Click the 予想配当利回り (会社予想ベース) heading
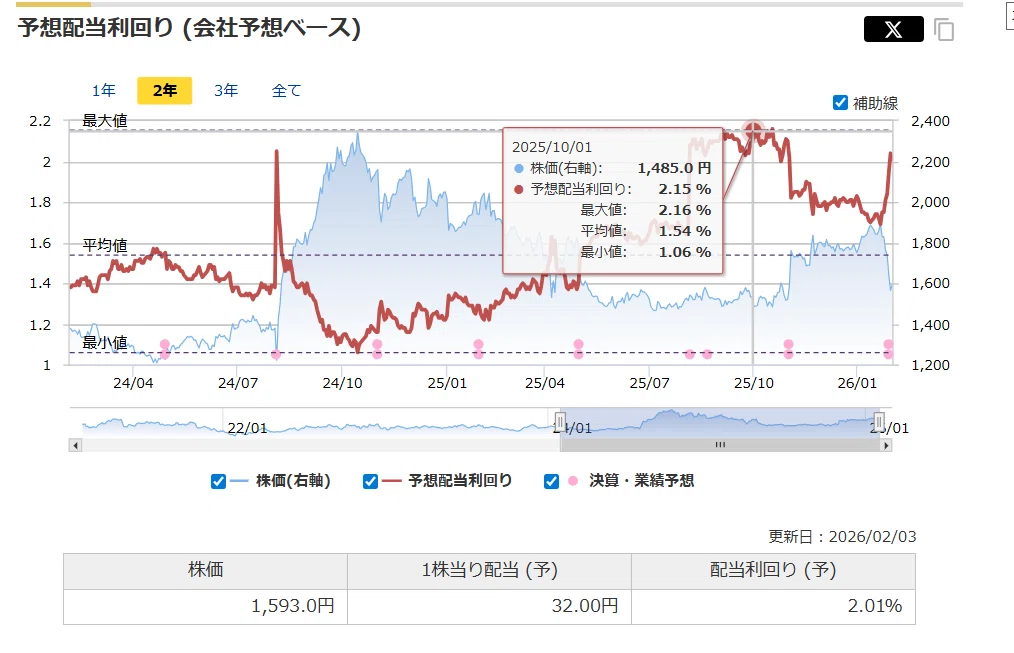 (189, 28)
